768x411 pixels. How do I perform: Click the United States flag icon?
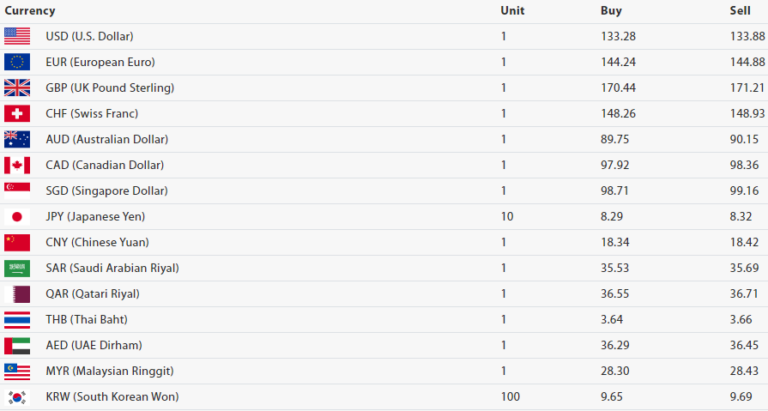pos(17,36)
